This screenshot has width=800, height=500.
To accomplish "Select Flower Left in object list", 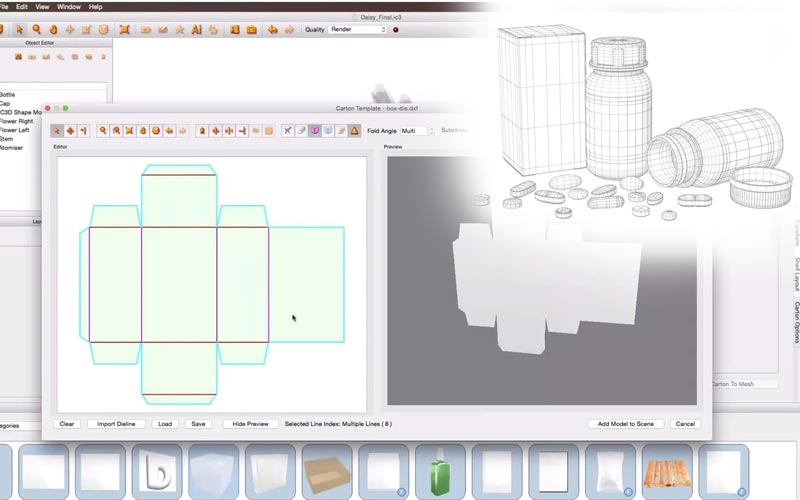I will coord(15,130).
